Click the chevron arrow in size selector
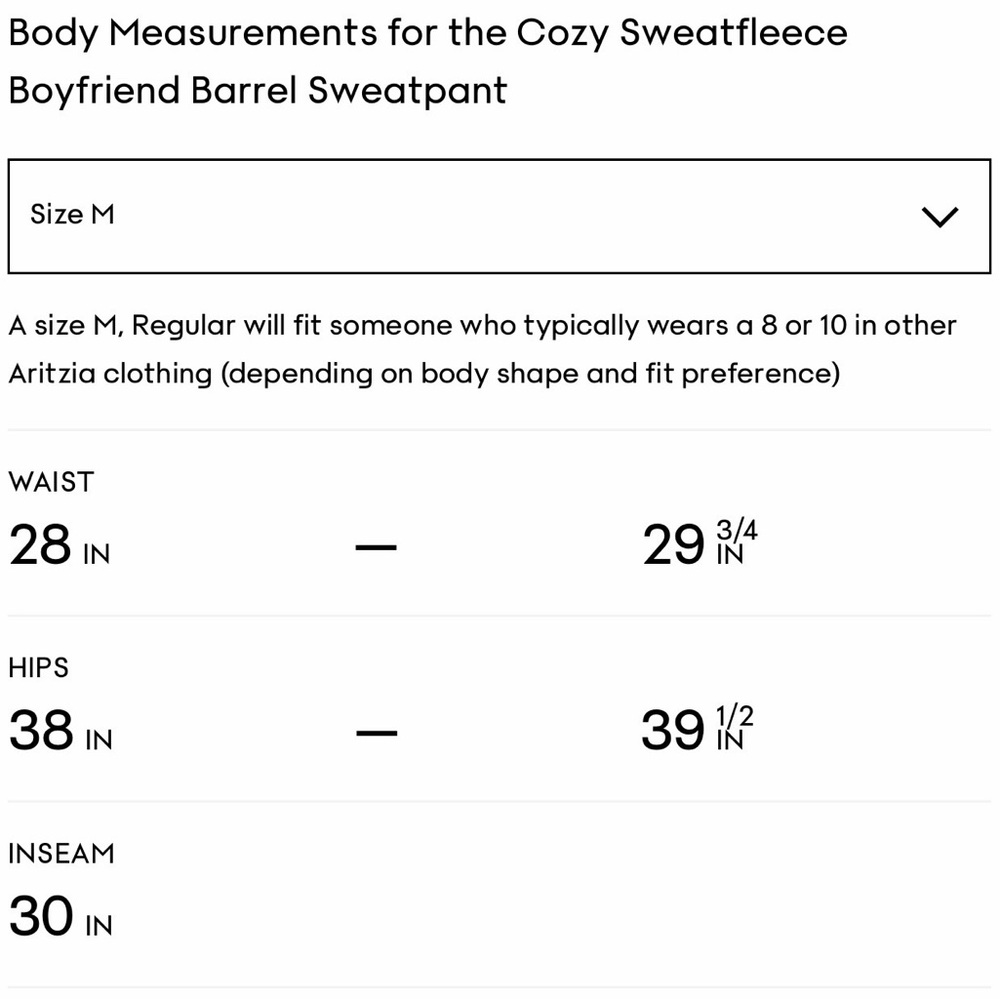 click(940, 217)
